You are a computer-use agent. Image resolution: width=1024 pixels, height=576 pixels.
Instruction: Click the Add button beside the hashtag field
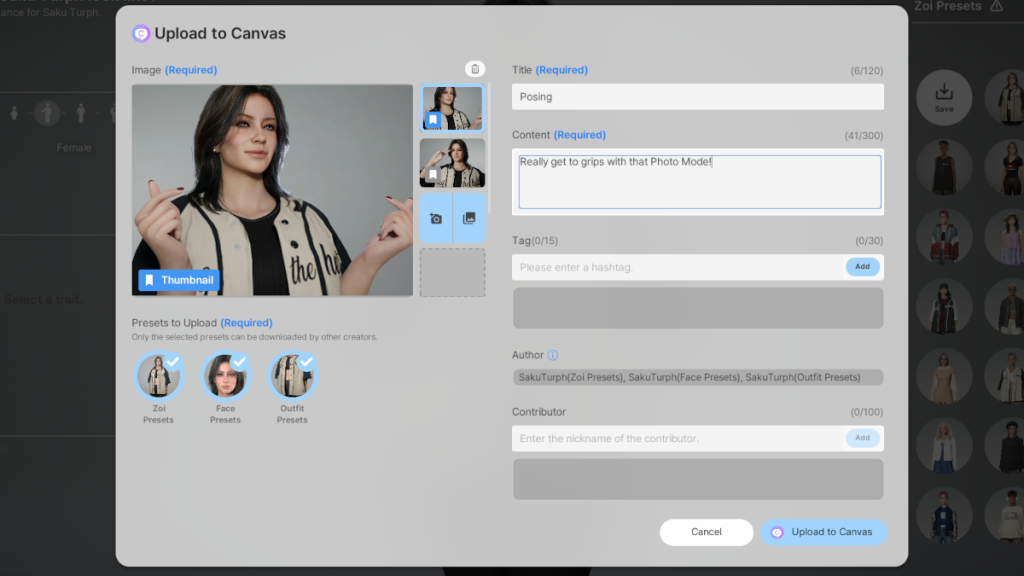click(862, 267)
